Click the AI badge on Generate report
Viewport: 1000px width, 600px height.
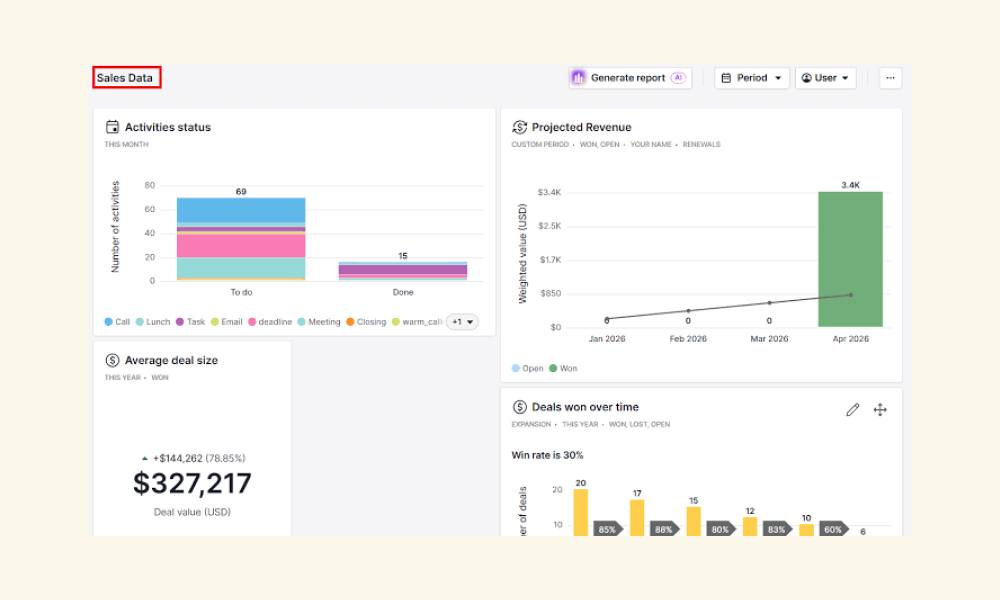678,78
